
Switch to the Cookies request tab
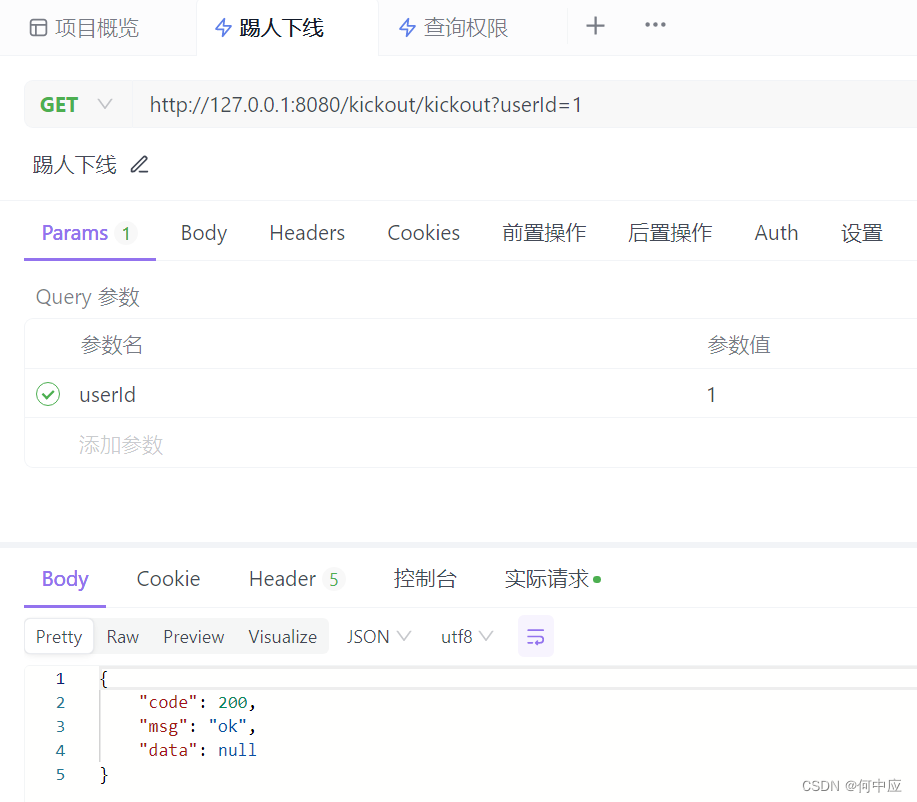[423, 232]
